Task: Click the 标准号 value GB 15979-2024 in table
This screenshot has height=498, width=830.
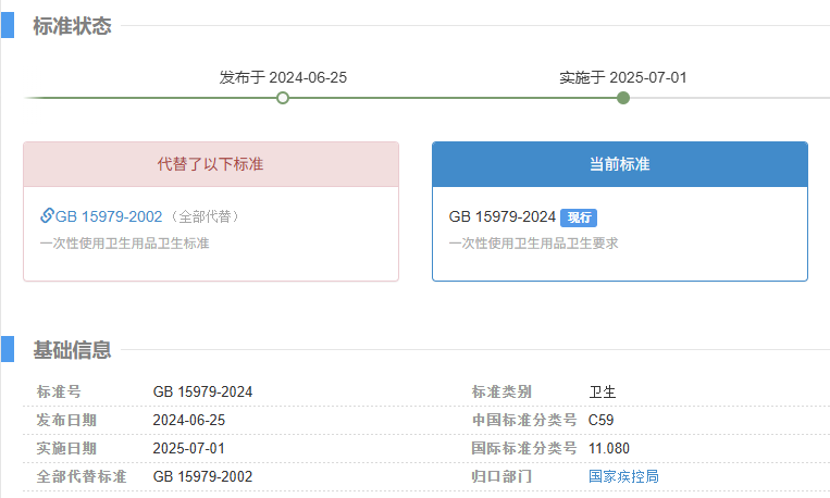Action: [202, 392]
